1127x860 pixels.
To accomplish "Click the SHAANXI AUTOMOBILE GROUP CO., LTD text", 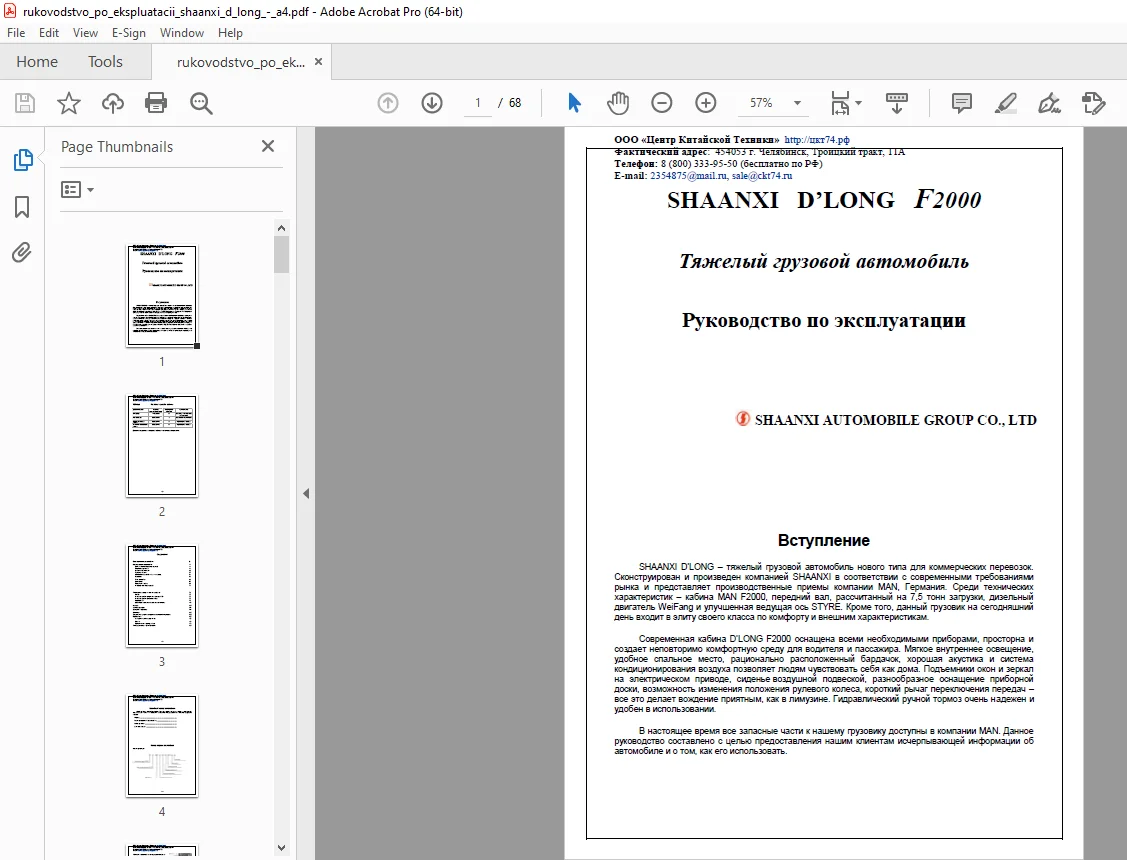I will click(x=895, y=420).
